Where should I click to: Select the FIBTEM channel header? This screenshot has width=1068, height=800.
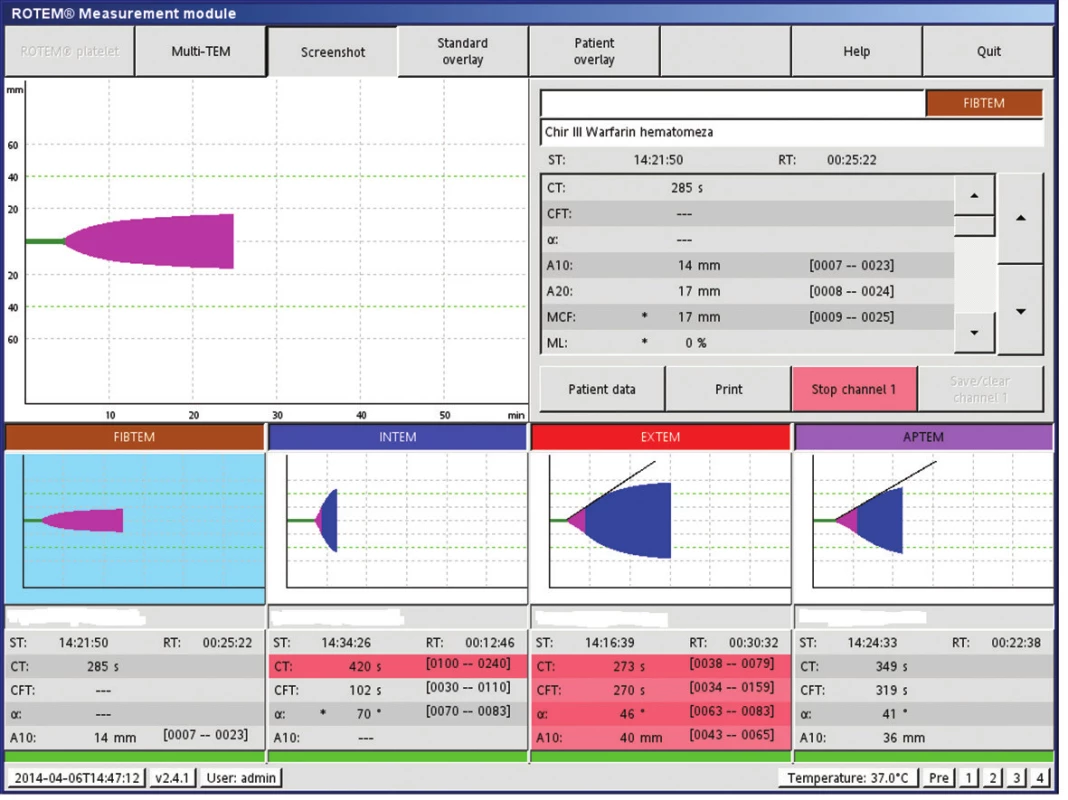[134, 437]
